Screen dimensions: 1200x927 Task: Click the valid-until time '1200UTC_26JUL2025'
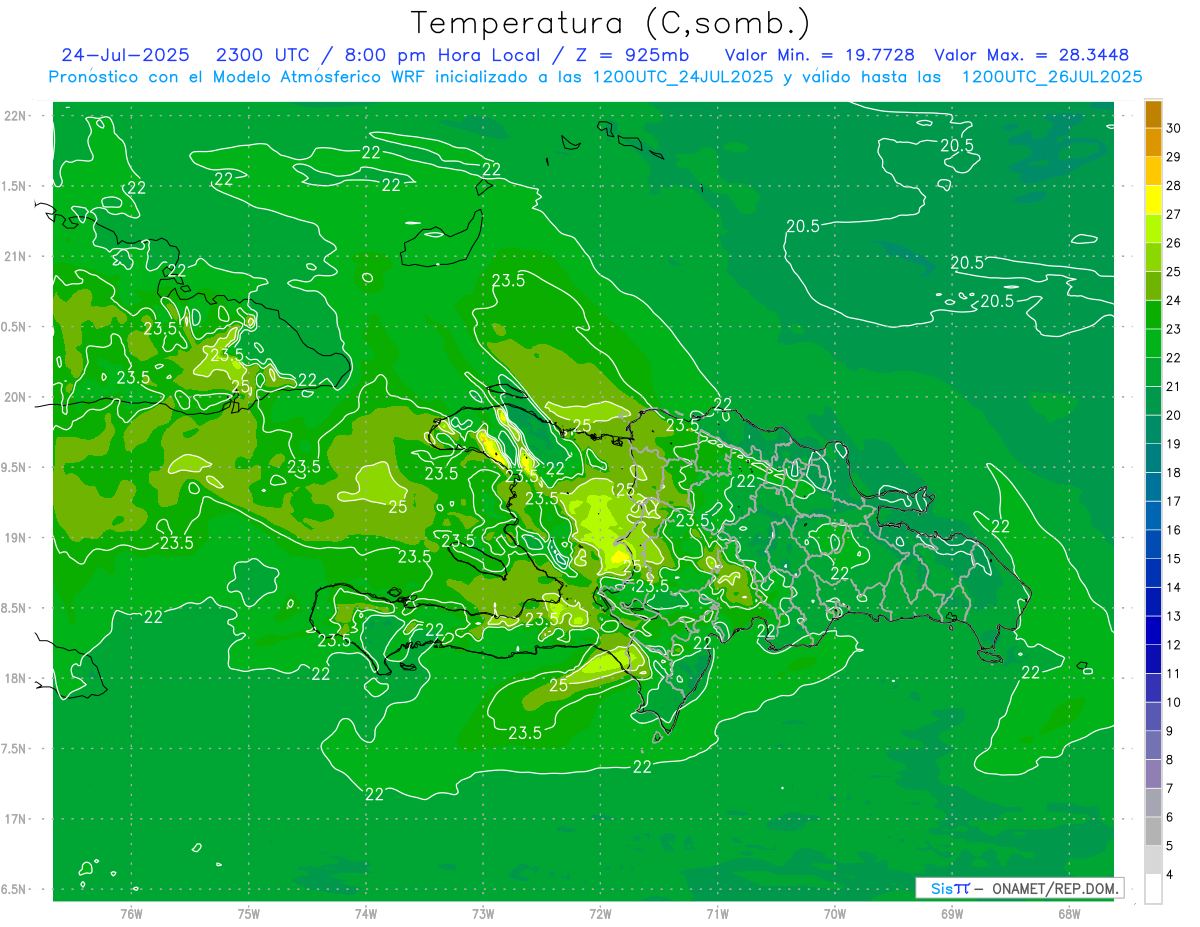coord(1052,77)
